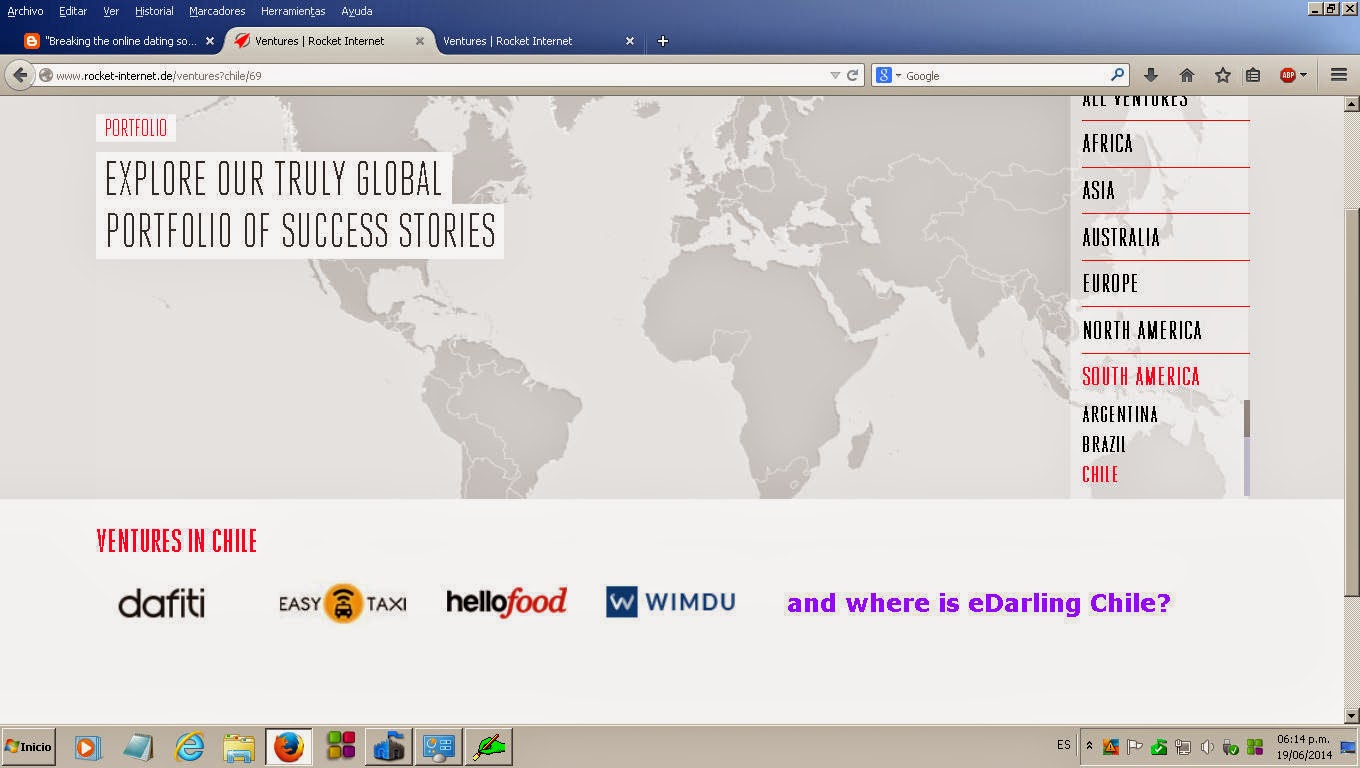
Task: Open the Historial menu
Action: (154, 11)
